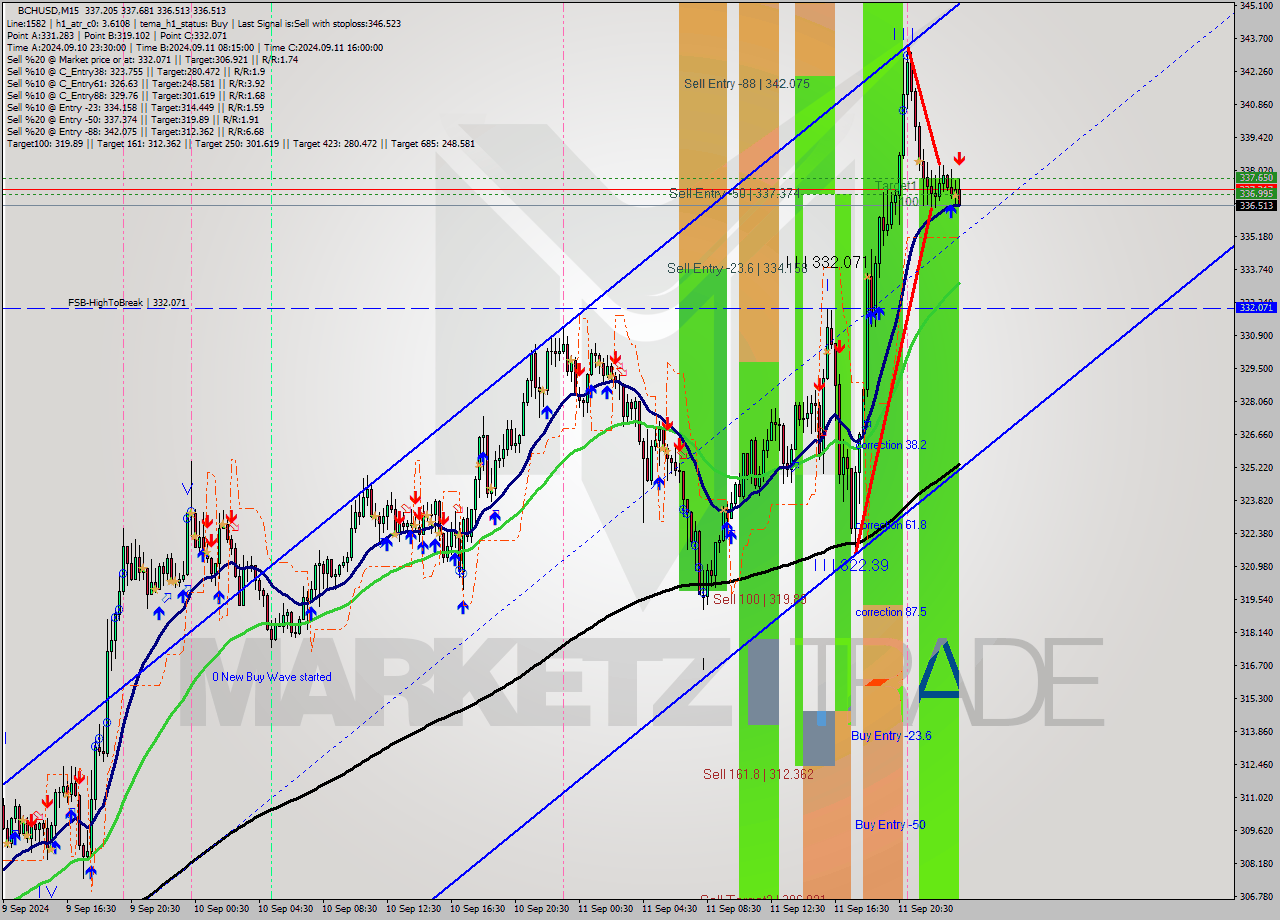Click the '0 New Buy Wave started' annotation
1280x920 pixels.
coord(272,677)
